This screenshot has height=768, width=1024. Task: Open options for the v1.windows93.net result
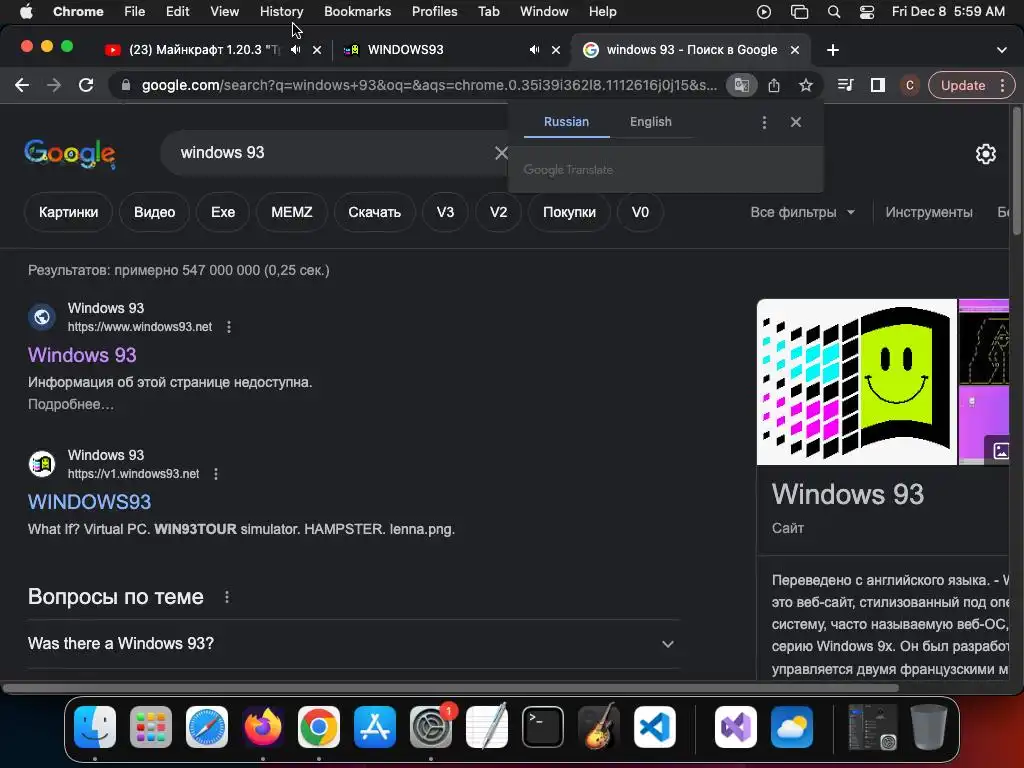pyautogui.click(x=216, y=473)
